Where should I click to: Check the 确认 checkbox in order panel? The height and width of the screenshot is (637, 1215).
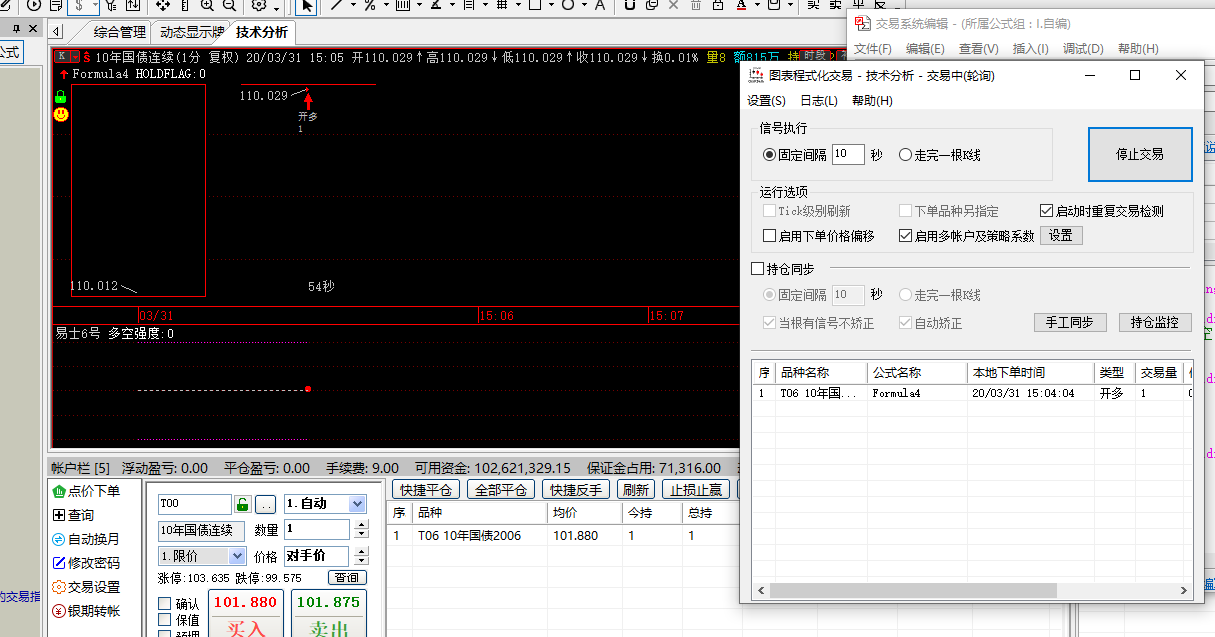pyautogui.click(x=164, y=604)
